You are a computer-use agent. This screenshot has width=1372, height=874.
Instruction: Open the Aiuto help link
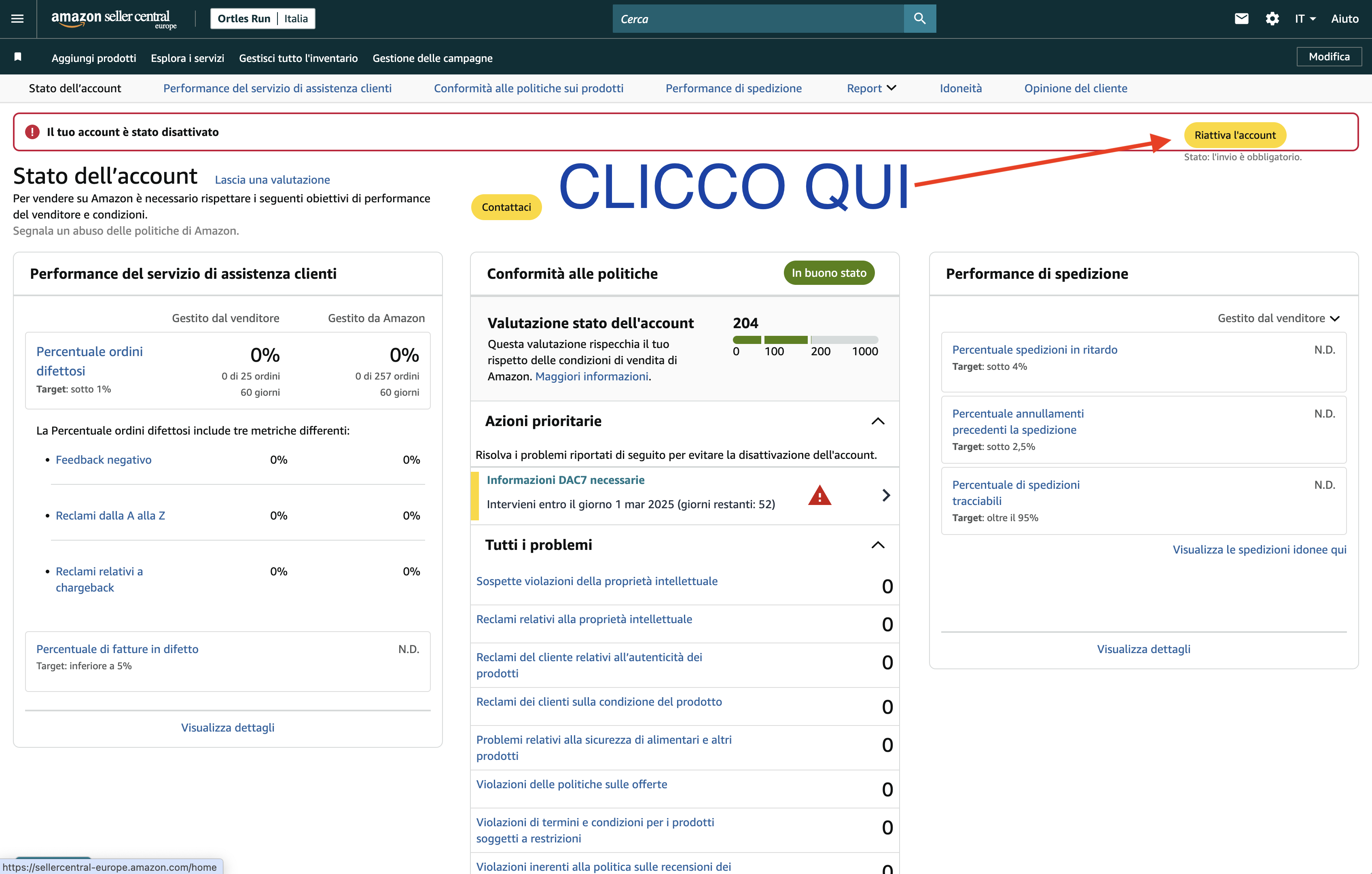(x=1344, y=19)
